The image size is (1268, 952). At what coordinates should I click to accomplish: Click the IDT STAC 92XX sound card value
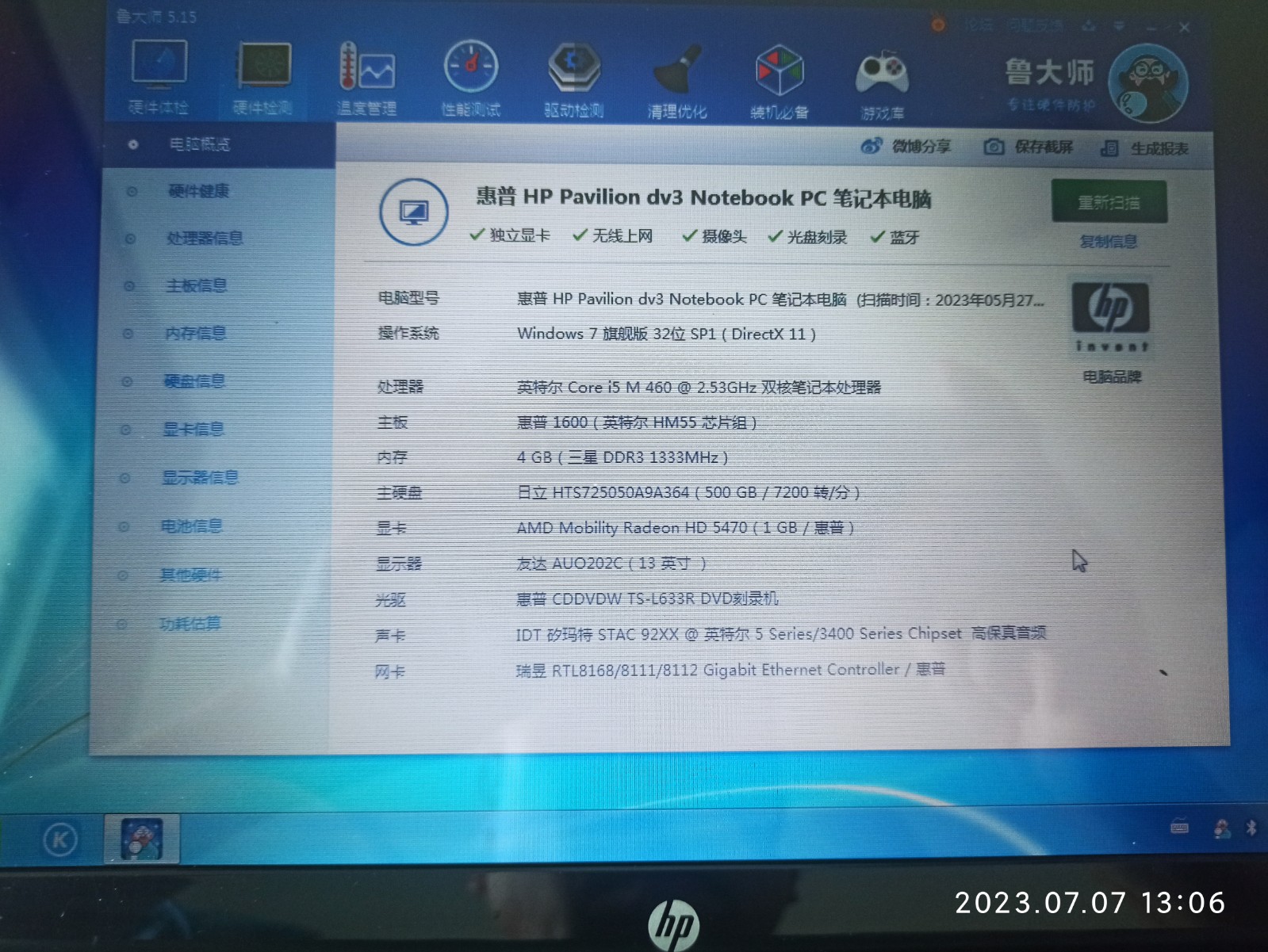[781, 633]
